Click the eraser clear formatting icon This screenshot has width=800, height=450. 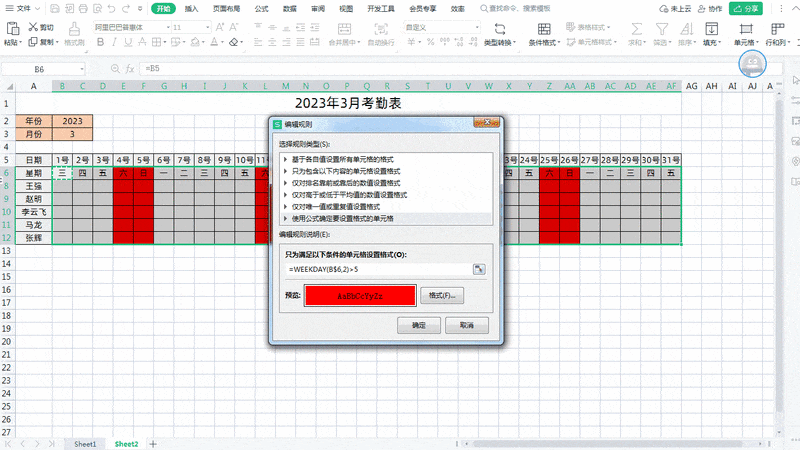[233, 42]
